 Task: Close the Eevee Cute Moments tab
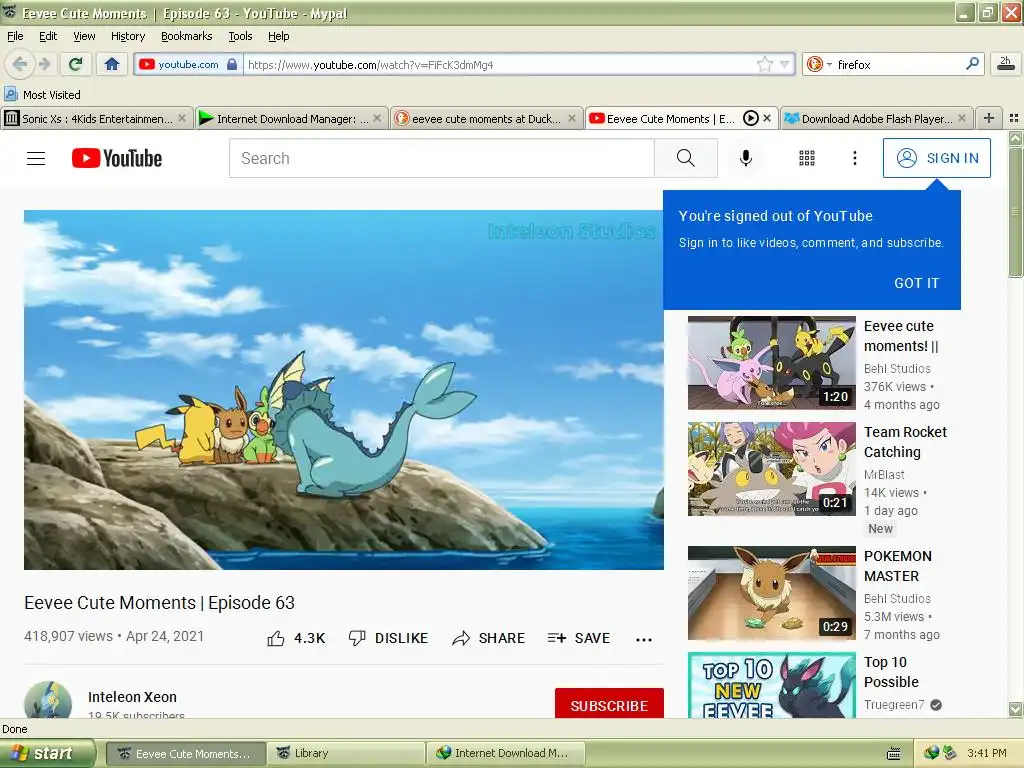[x=767, y=118]
